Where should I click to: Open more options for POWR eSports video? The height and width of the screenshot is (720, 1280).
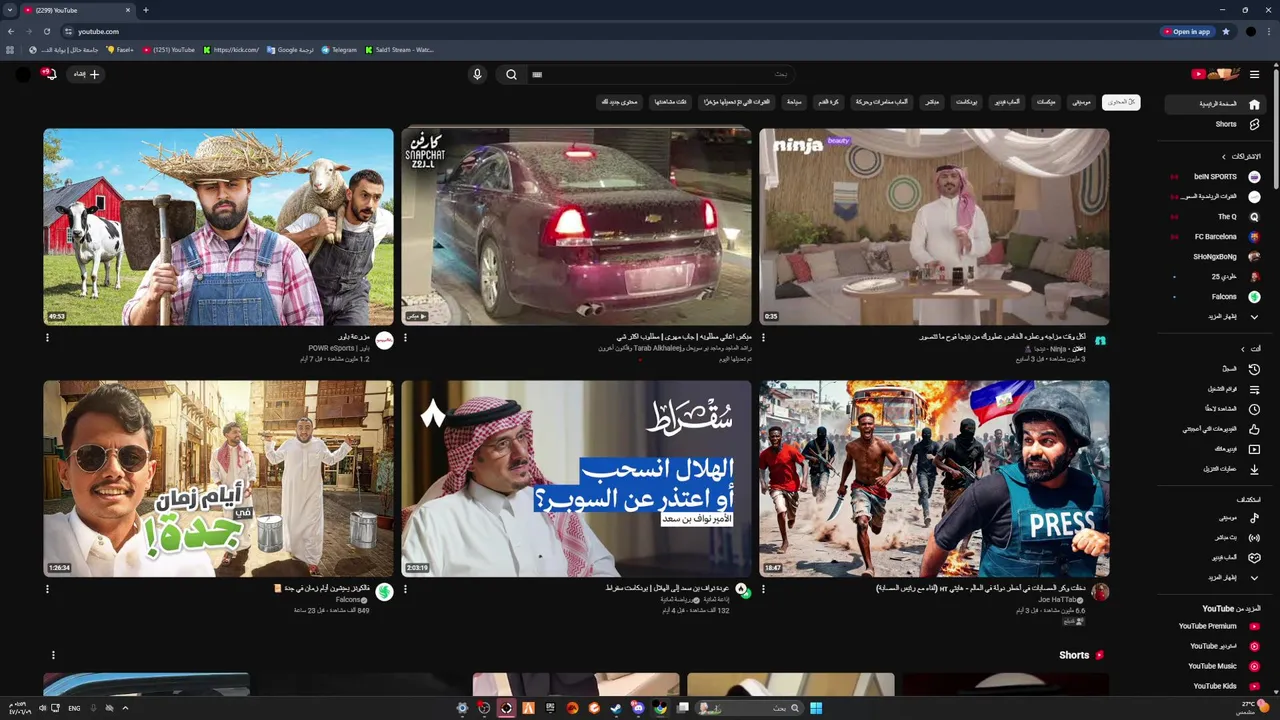click(x=47, y=337)
